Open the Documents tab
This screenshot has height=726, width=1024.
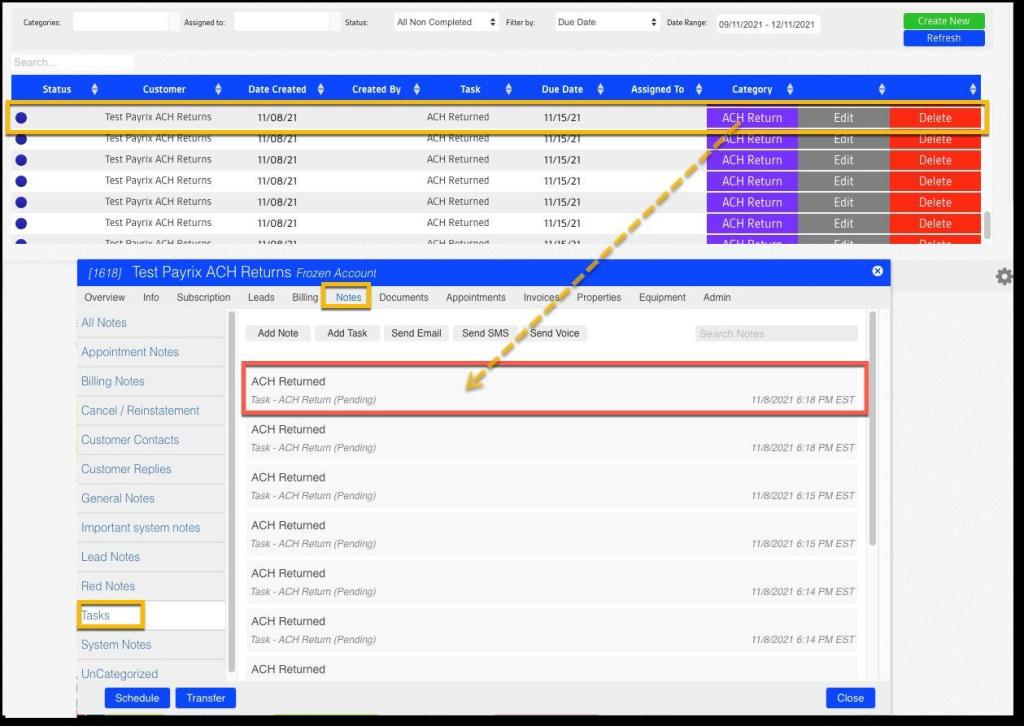403,297
